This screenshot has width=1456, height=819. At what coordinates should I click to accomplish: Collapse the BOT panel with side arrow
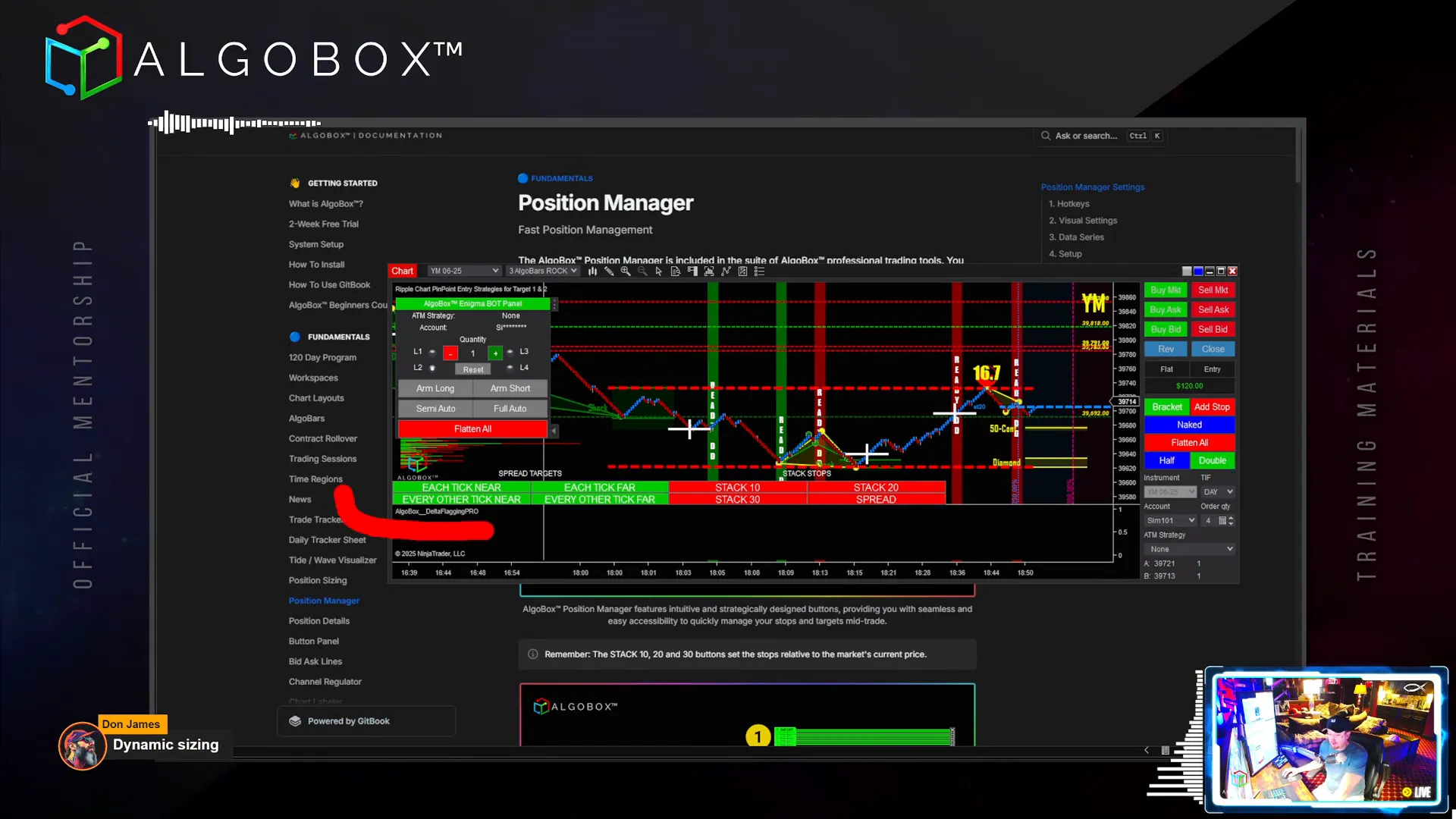click(554, 430)
